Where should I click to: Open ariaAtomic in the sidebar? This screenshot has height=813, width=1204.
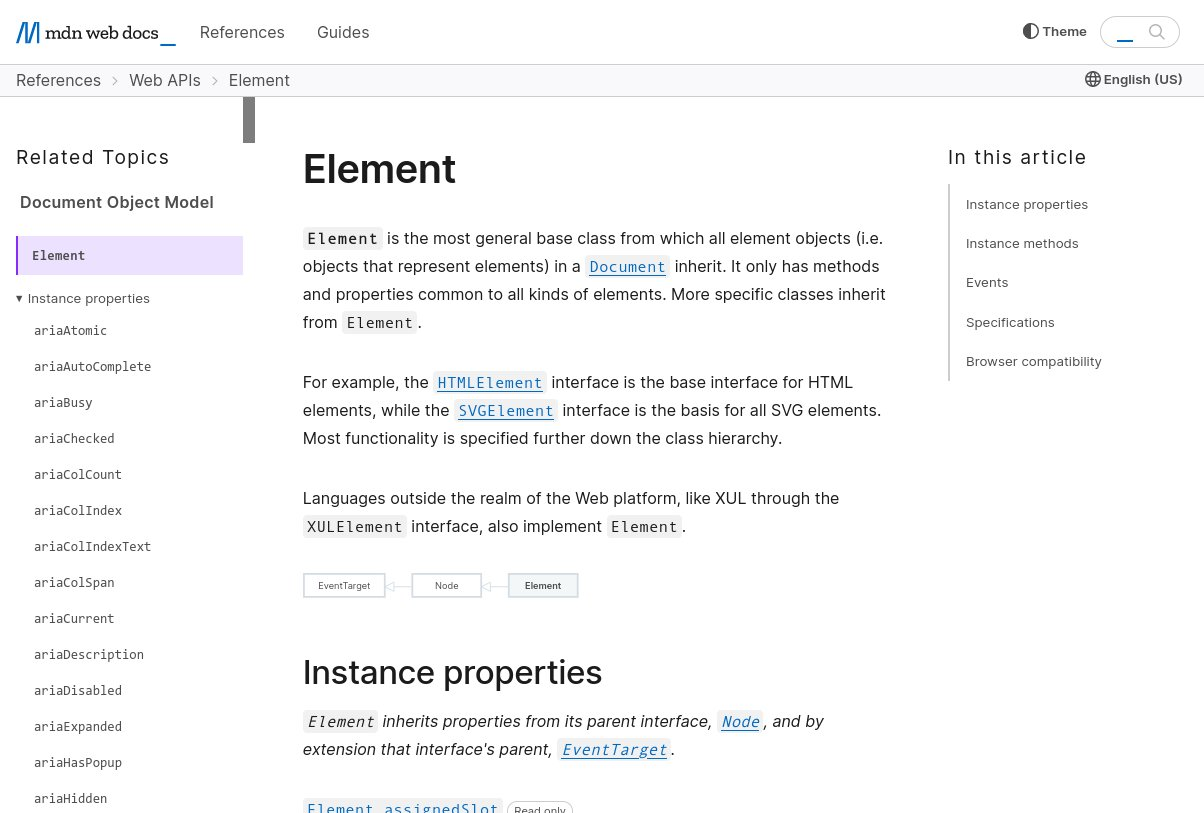[x=70, y=331]
